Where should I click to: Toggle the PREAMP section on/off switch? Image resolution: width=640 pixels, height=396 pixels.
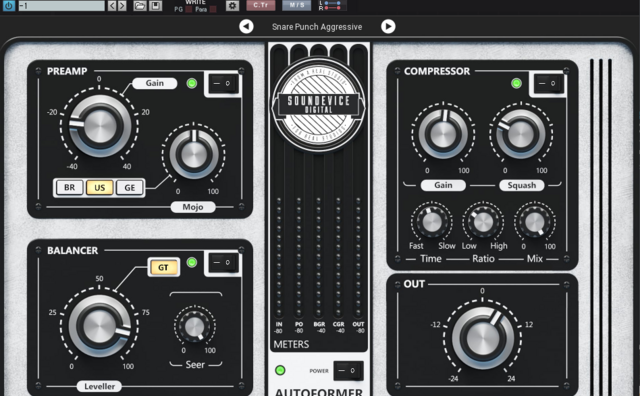pyautogui.click(x=223, y=83)
